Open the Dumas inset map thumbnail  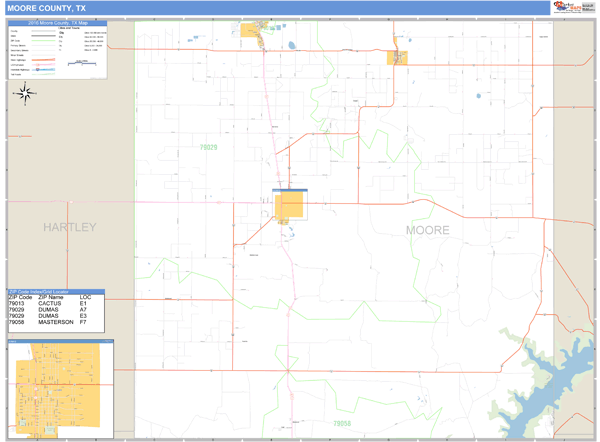61,389
